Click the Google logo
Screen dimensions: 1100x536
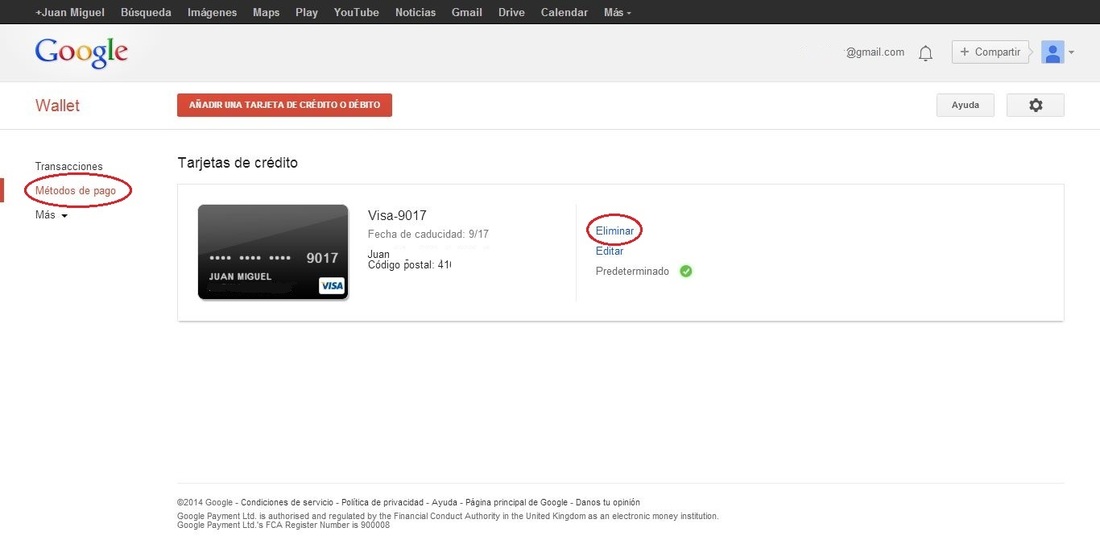pyautogui.click(x=81, y=53)
